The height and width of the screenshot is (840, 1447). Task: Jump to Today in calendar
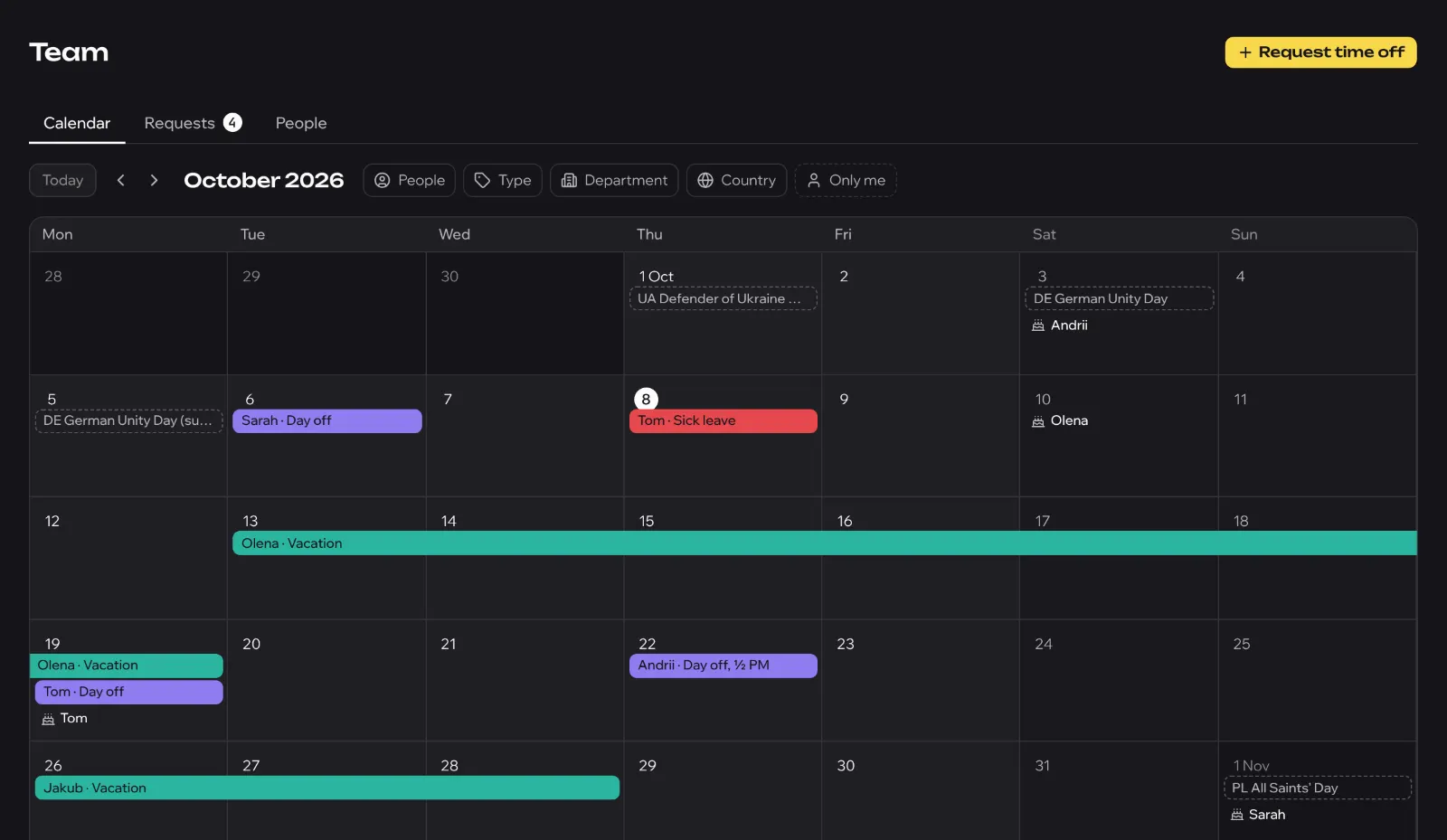62,180
